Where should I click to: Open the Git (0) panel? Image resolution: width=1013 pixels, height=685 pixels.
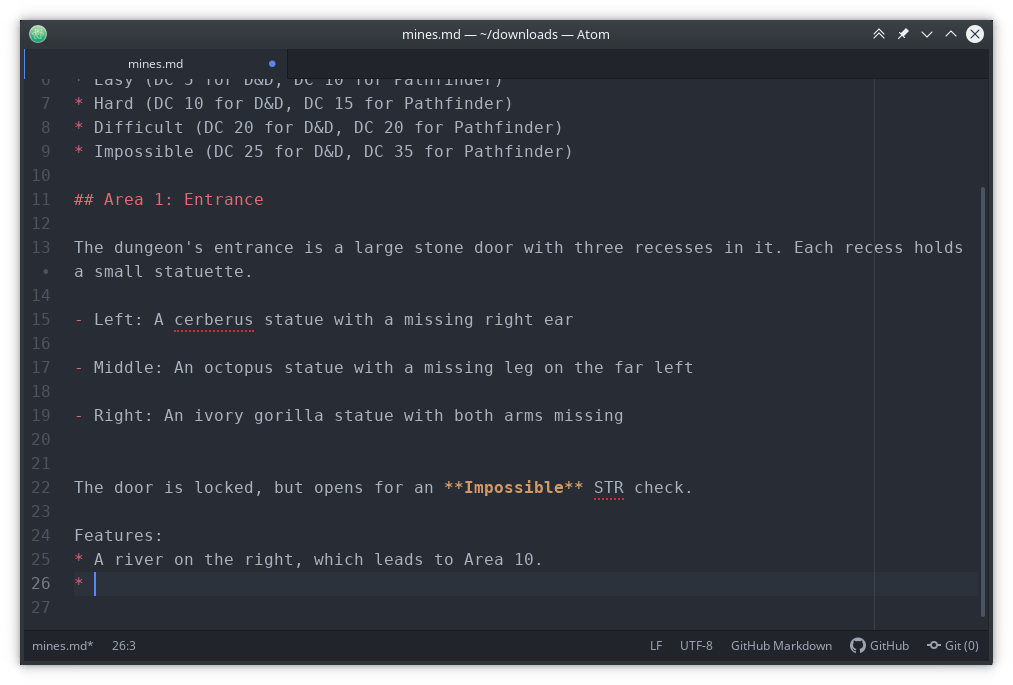[952, 646]
